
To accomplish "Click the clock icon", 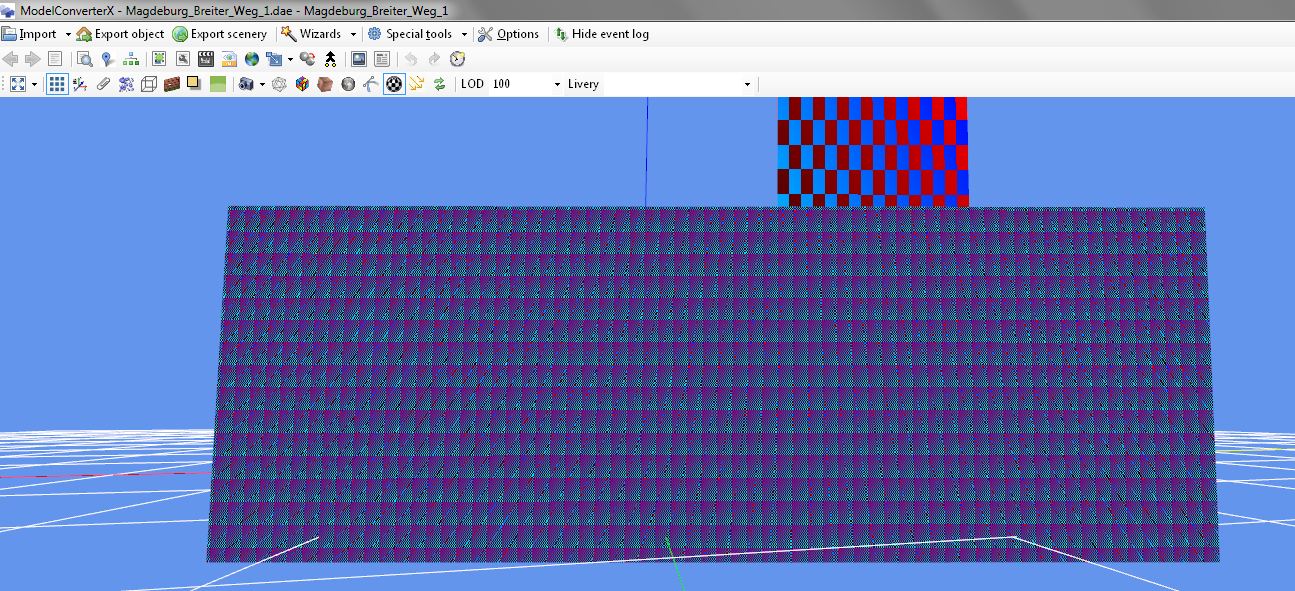I will pos(458,59).
